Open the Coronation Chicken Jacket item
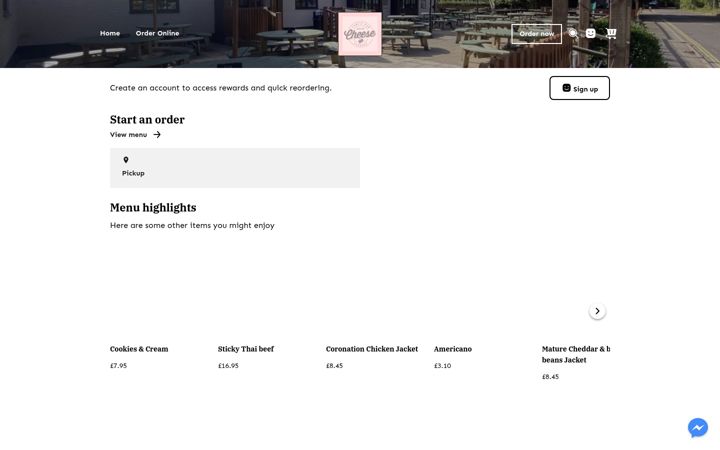 pos(372,349)
